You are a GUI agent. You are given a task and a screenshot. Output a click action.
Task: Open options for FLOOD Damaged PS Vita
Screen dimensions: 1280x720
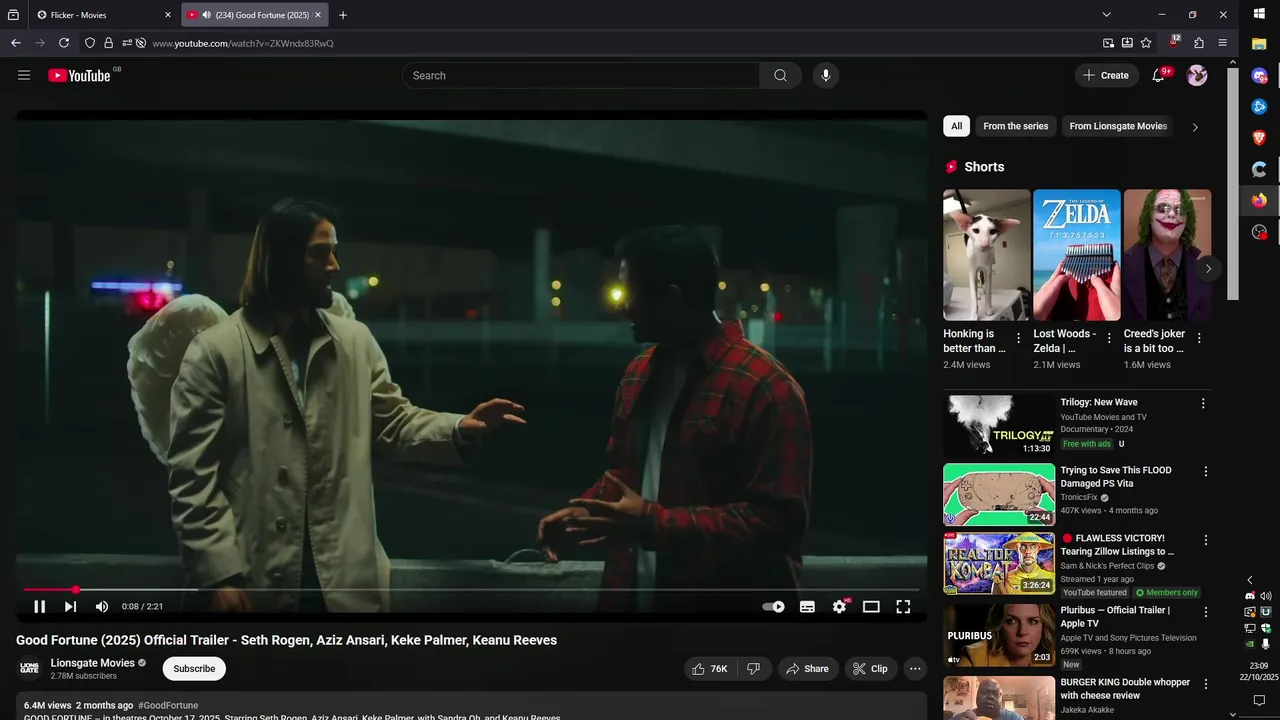click(1206, 471)
